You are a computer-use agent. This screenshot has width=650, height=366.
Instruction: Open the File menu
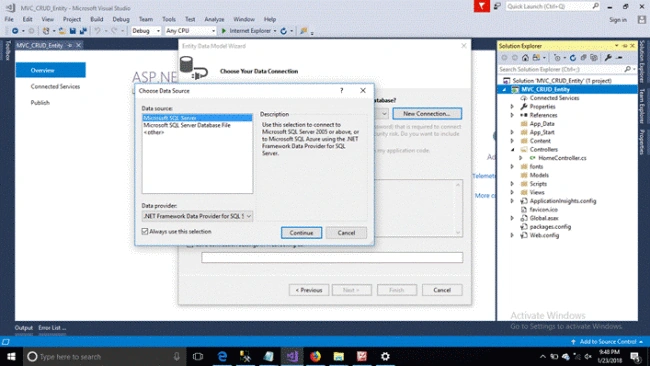(x=9, y=19)
